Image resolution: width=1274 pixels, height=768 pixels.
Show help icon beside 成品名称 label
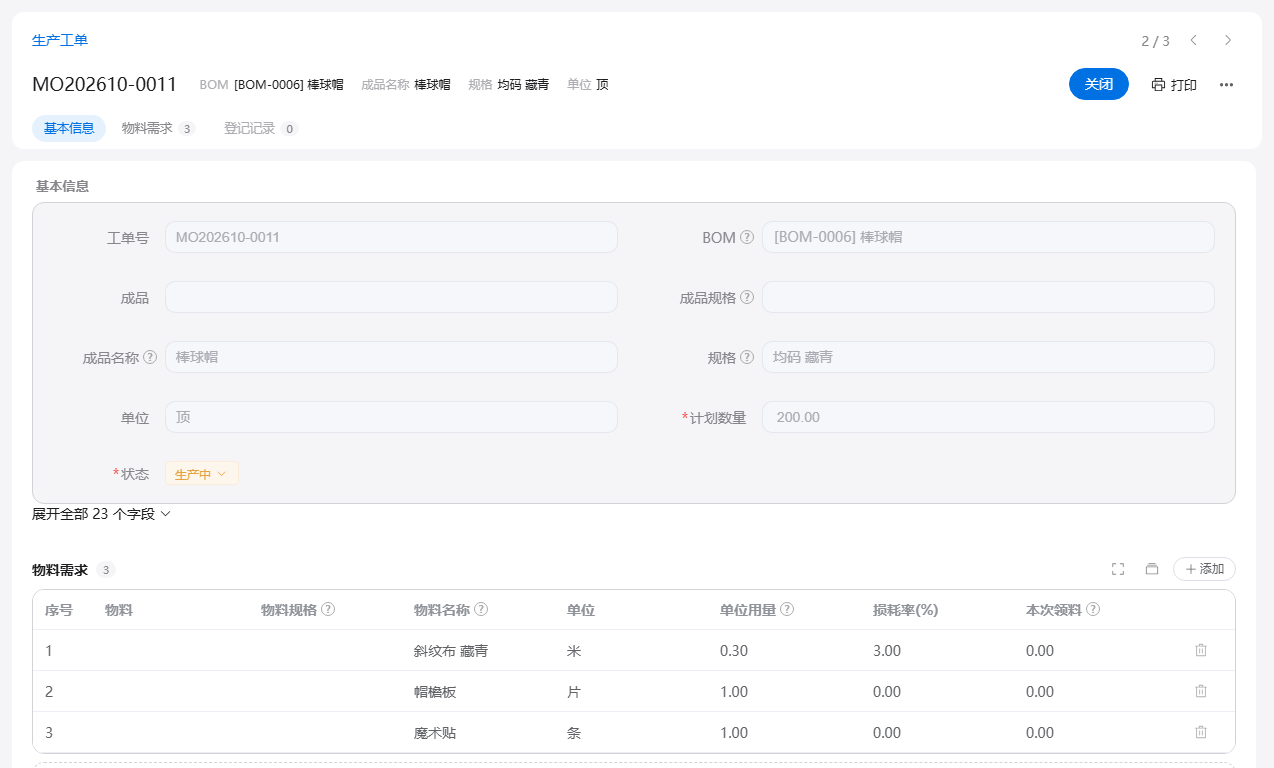[x=150, y=357]
